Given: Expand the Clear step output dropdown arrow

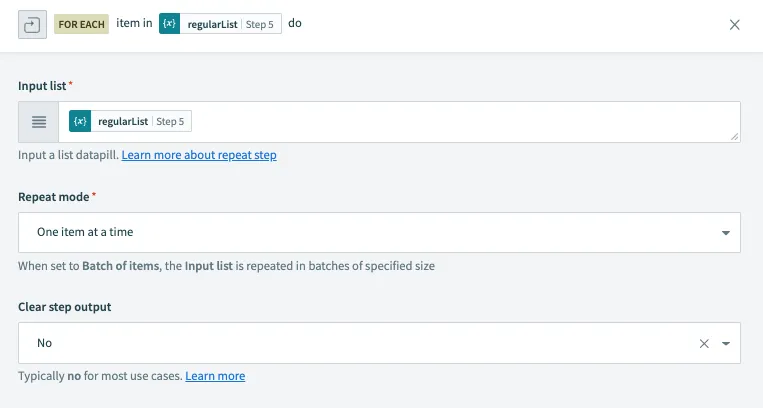Looking at the screenshot, I should point(725,343).
